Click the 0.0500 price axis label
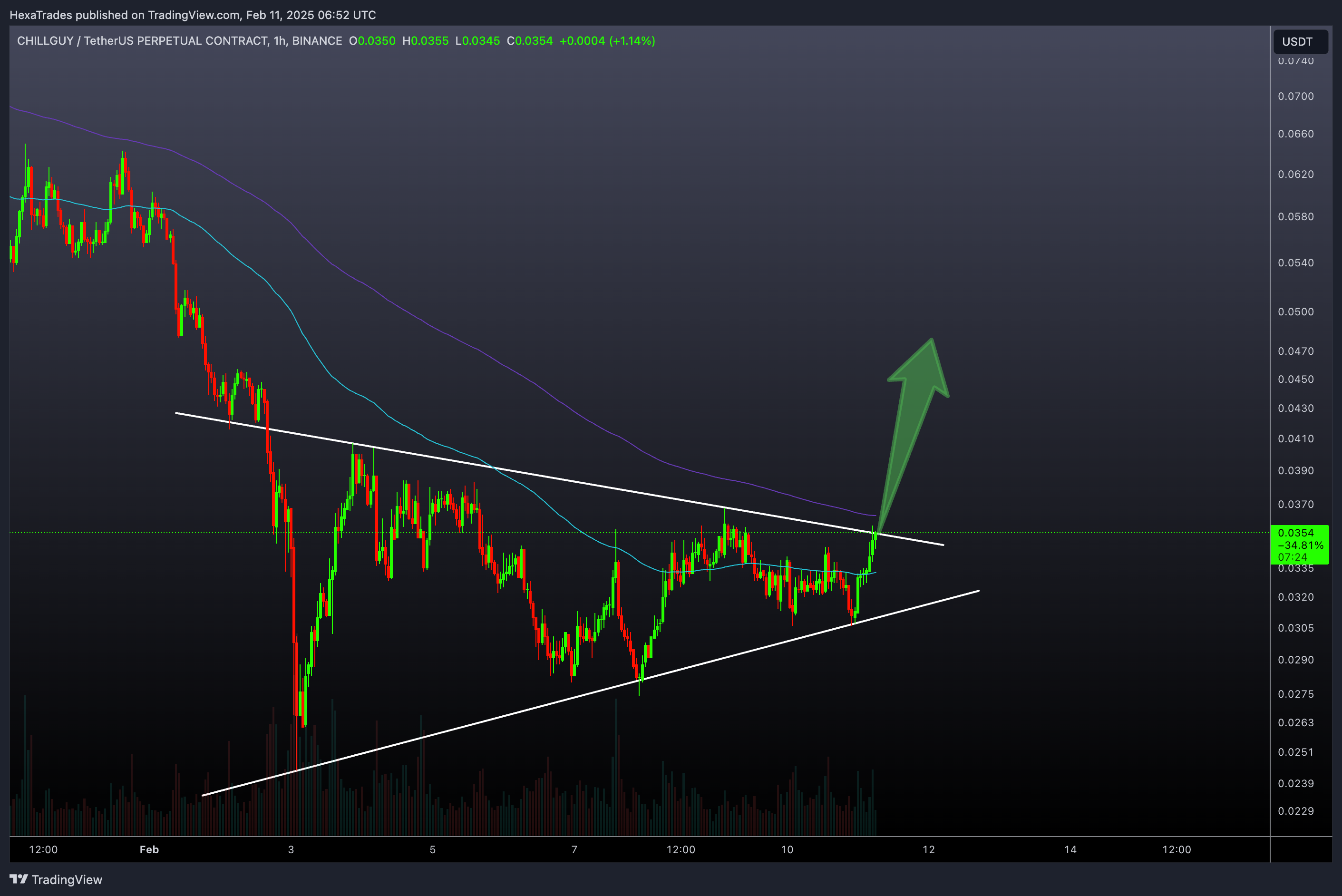1342x896 pixels. (1296, 312)
